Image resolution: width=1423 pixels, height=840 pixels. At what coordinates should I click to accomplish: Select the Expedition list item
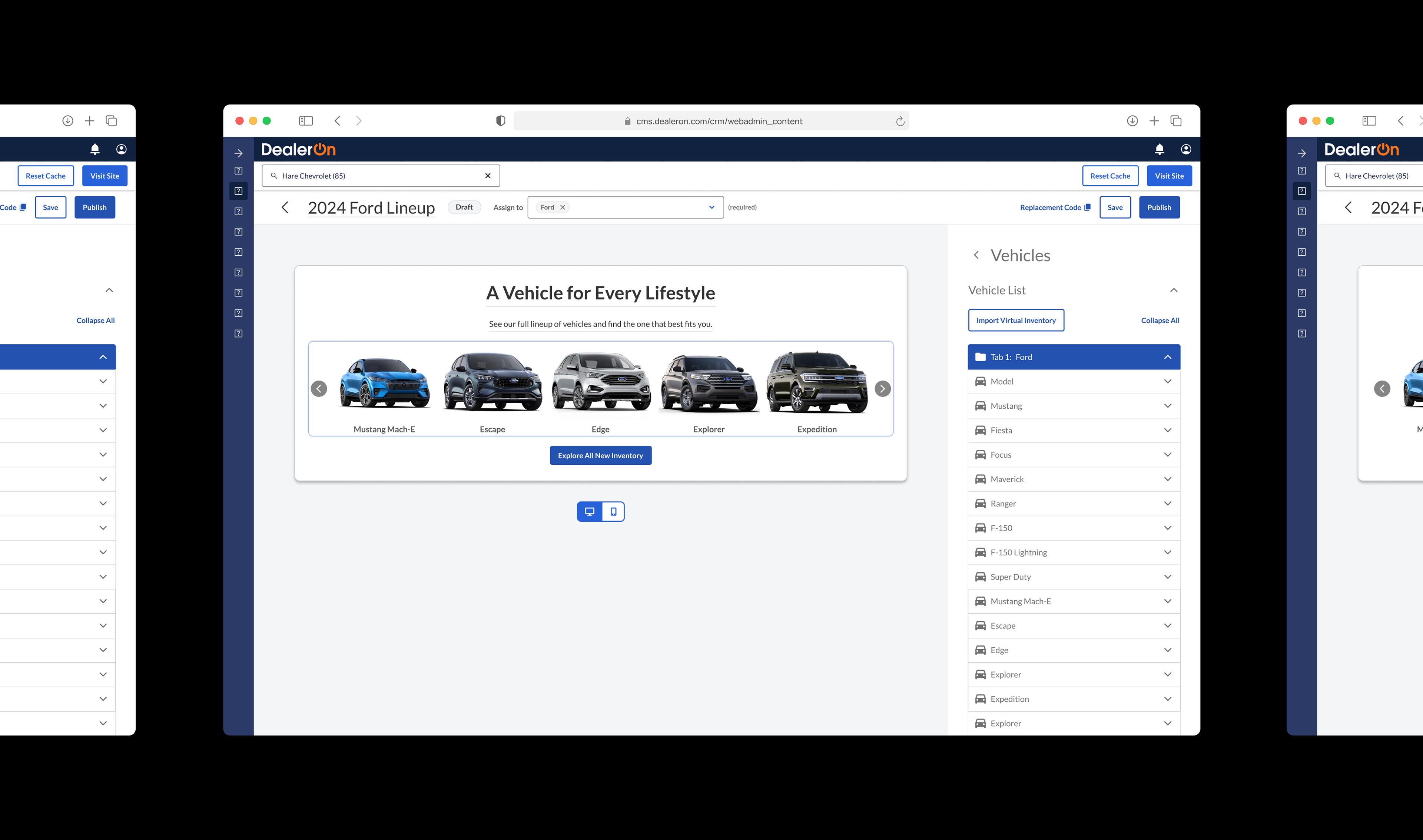pos(1073,699)
